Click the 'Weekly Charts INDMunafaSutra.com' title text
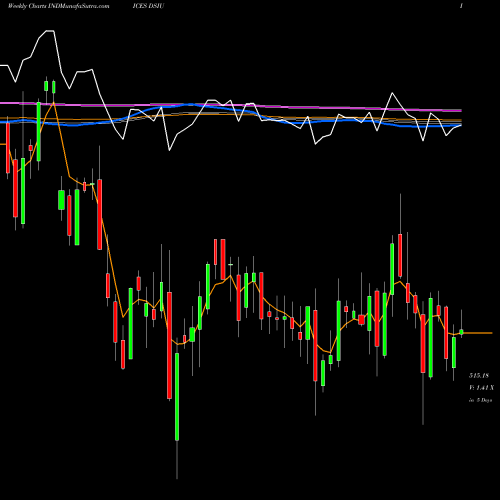 pyautogui.click(x=58, y=6)
